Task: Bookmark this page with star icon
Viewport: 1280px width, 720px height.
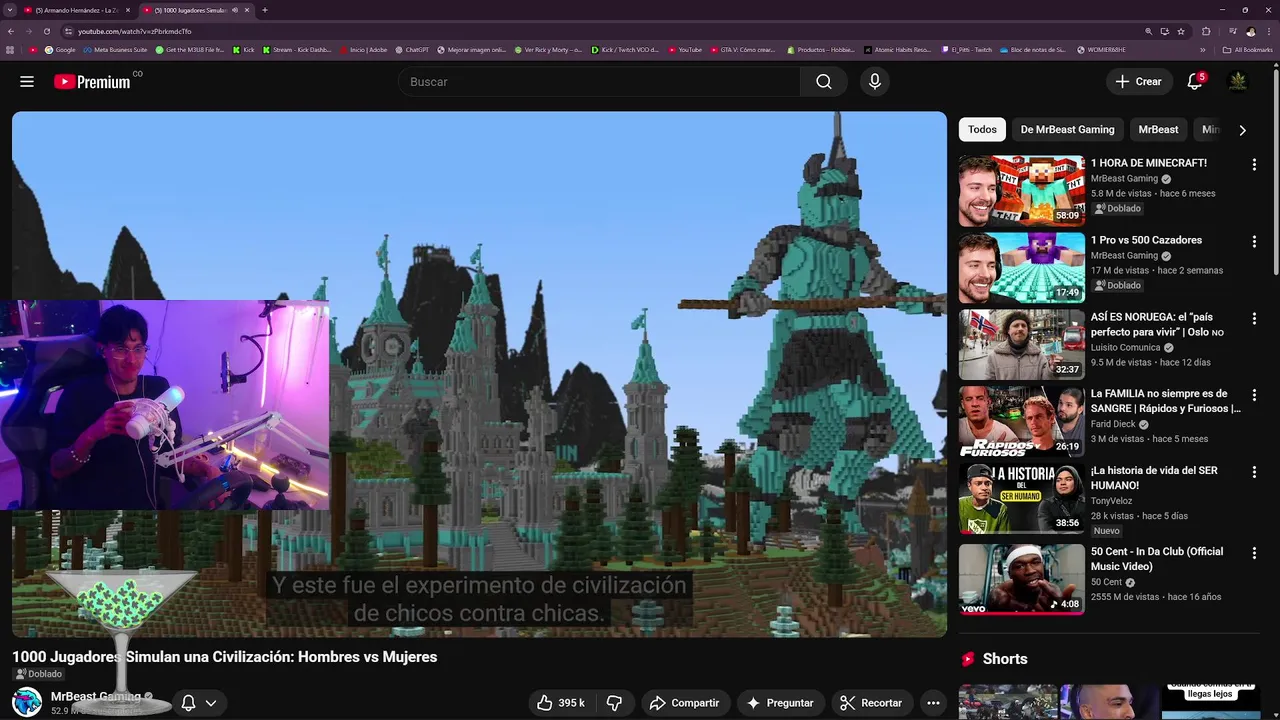Action: [1181, 31]
